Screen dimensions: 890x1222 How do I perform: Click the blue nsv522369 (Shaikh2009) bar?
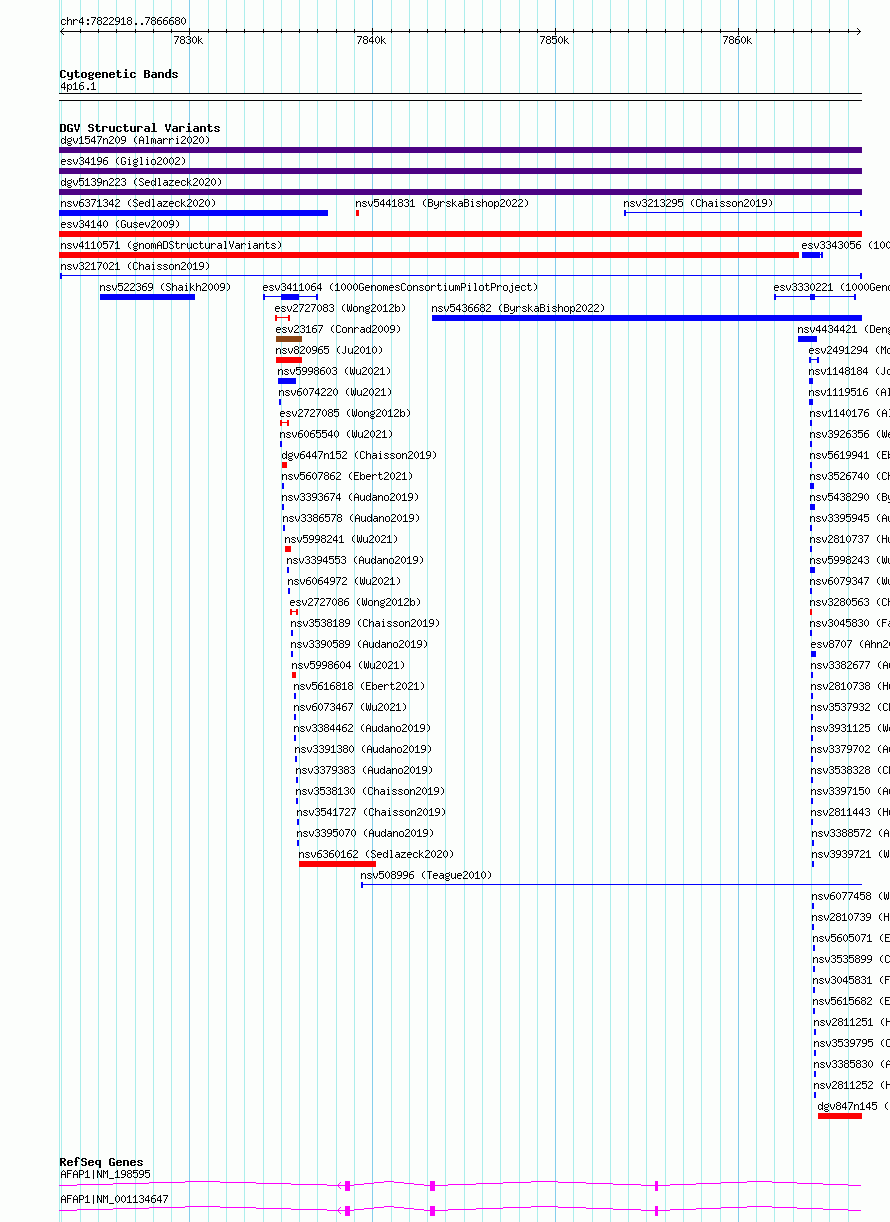coord(147,297)
